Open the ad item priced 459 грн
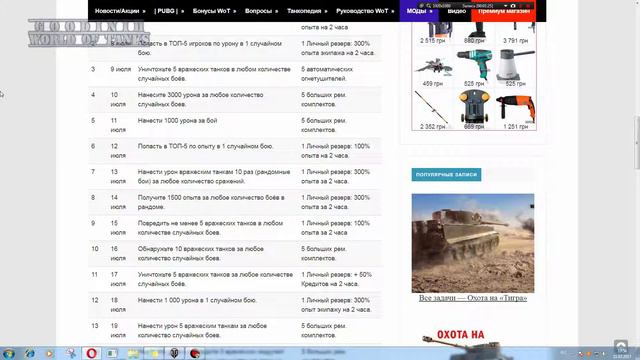The image size is (640, 360). coord(433,69)
